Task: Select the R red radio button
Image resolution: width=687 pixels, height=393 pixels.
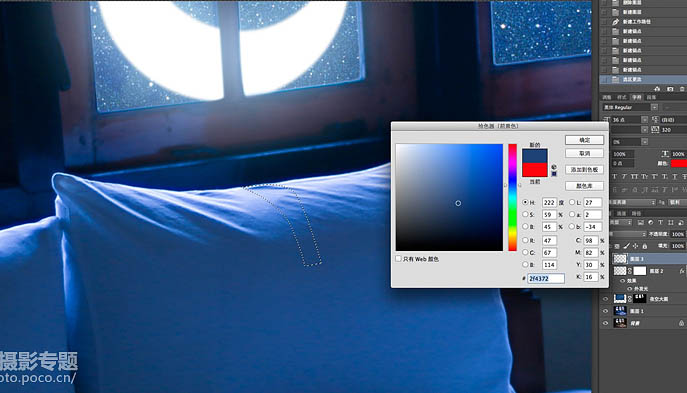Action: tap(525, 241)
